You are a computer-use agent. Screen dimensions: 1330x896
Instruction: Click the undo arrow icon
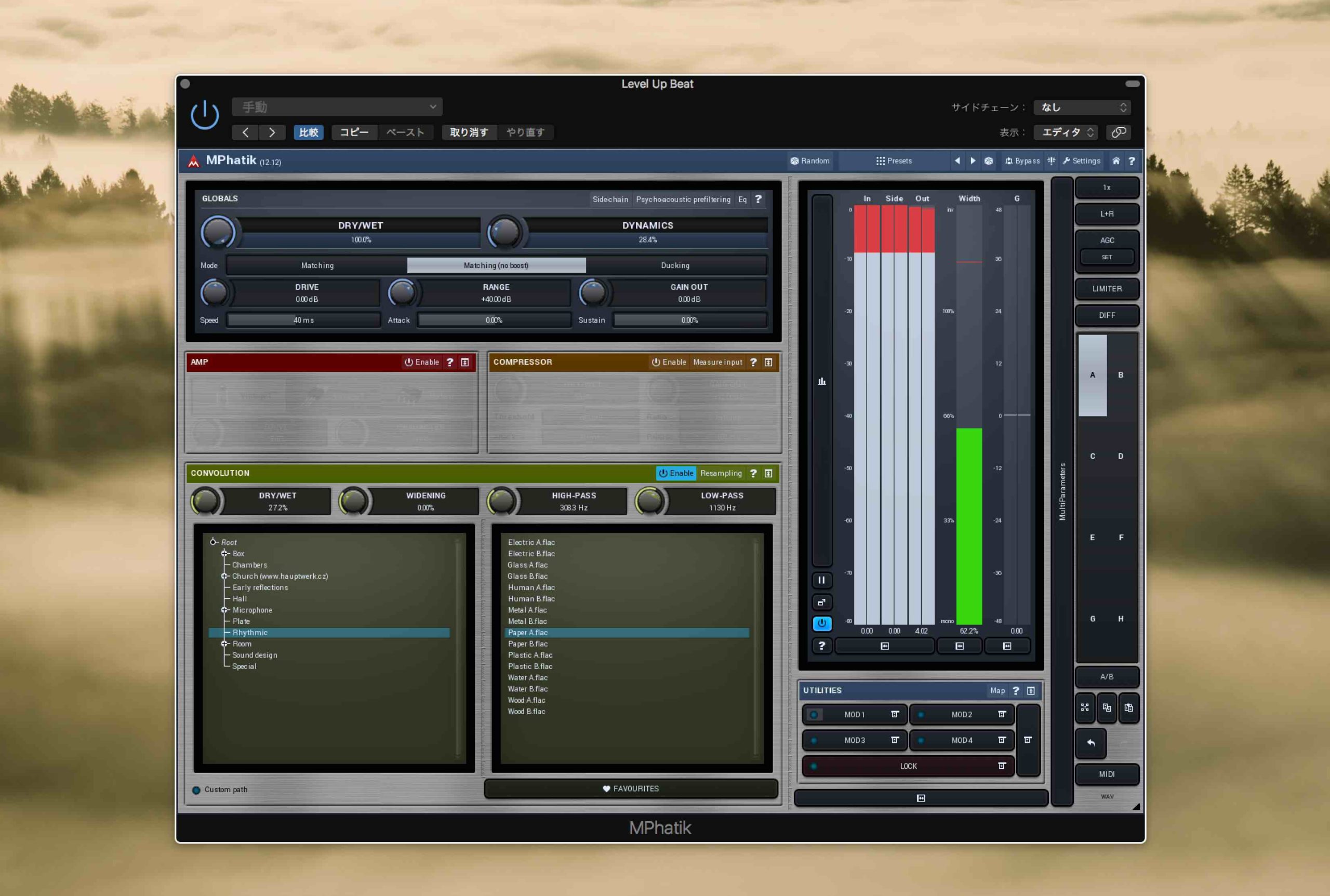click(1090, 742)
